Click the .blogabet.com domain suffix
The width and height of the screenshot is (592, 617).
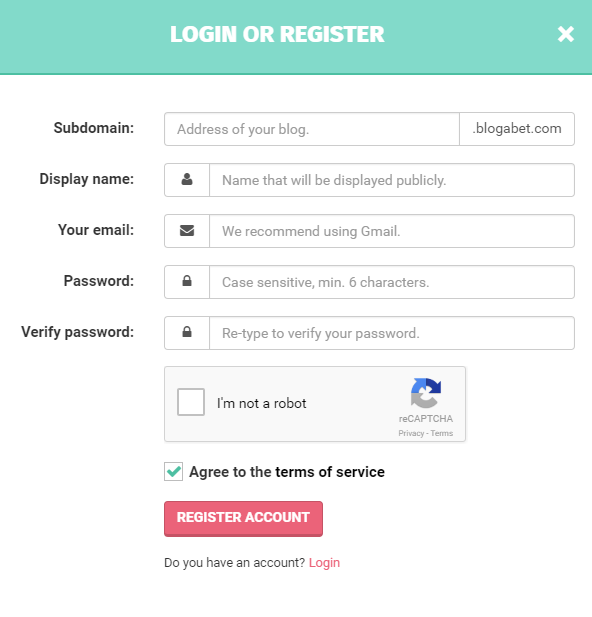pyautogui.click(x=517, y=129)
